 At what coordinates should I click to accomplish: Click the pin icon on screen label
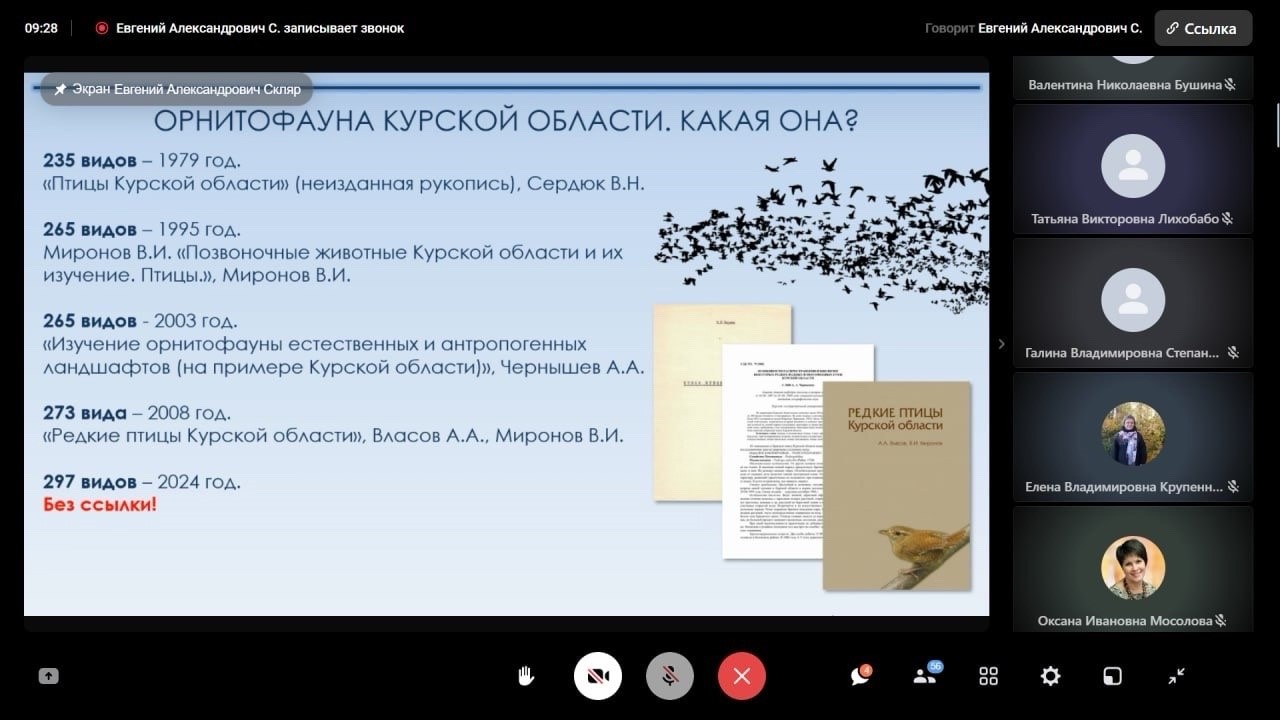tap(60, 89)
